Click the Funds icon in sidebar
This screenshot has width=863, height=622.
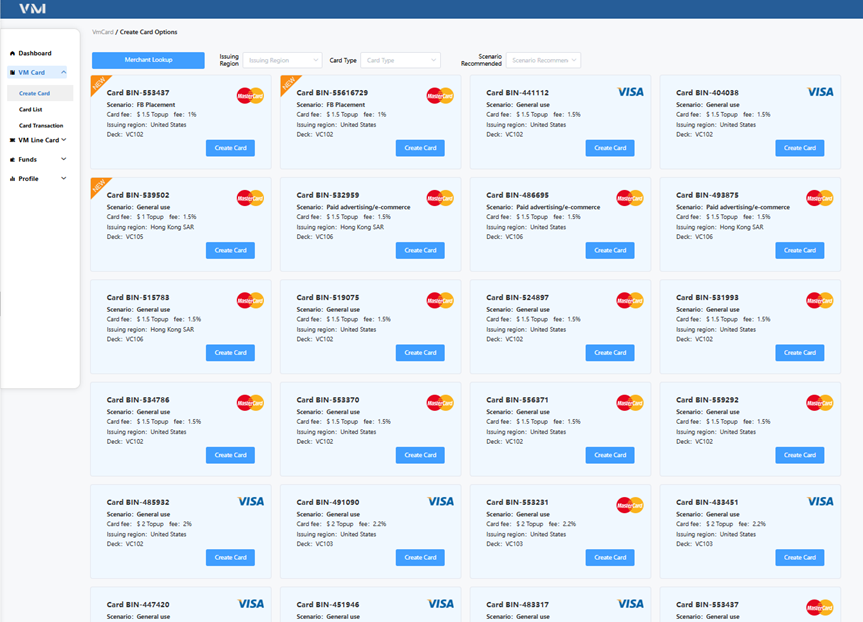pos(12,159)
